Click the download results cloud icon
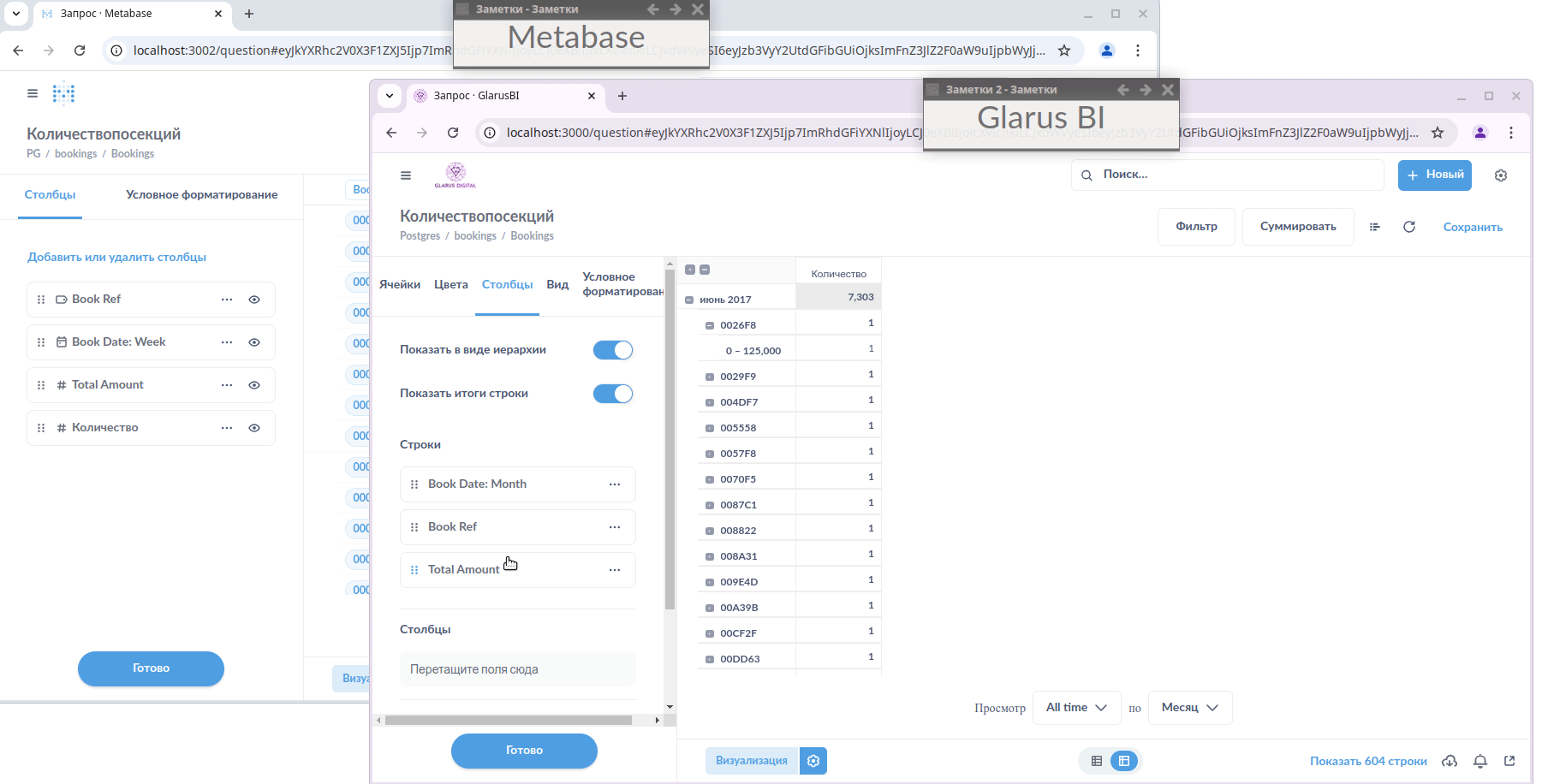The height and width of the screenshot is (784, 1542). (x=1449, y=761)
